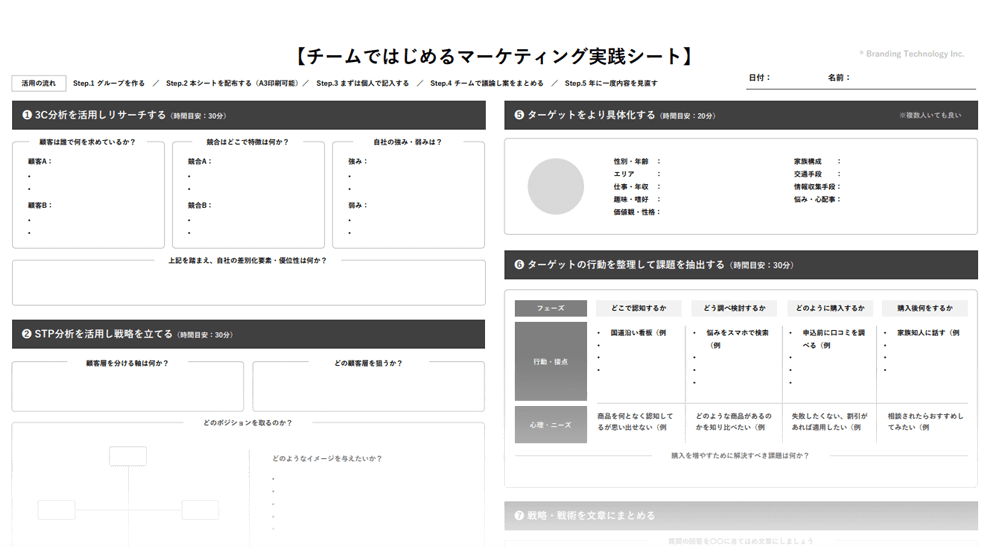
Task: Click the number 5 icon in the ターゲット header
Action: (x=519, y=115)
